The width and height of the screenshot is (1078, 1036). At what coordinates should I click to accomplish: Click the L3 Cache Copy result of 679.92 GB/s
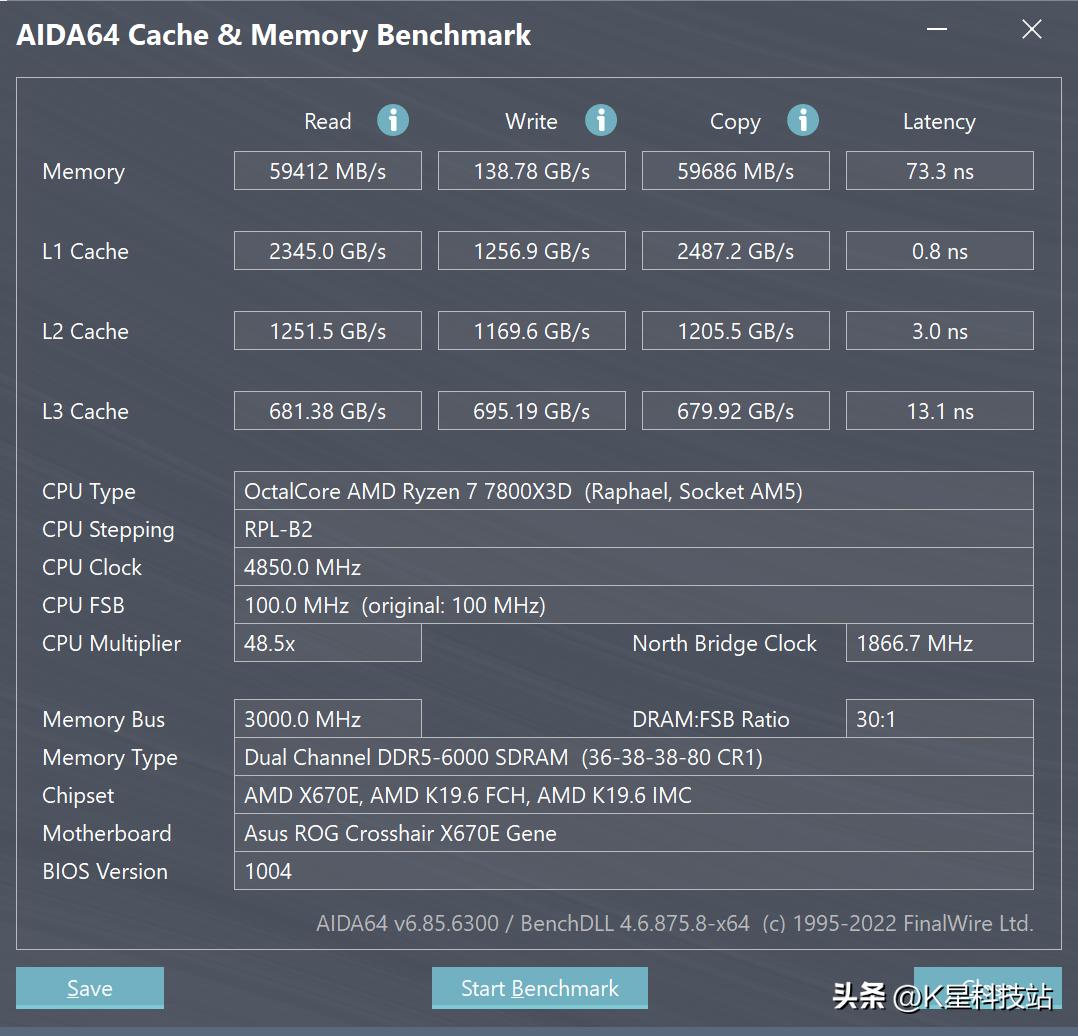[x=735, y=410]
